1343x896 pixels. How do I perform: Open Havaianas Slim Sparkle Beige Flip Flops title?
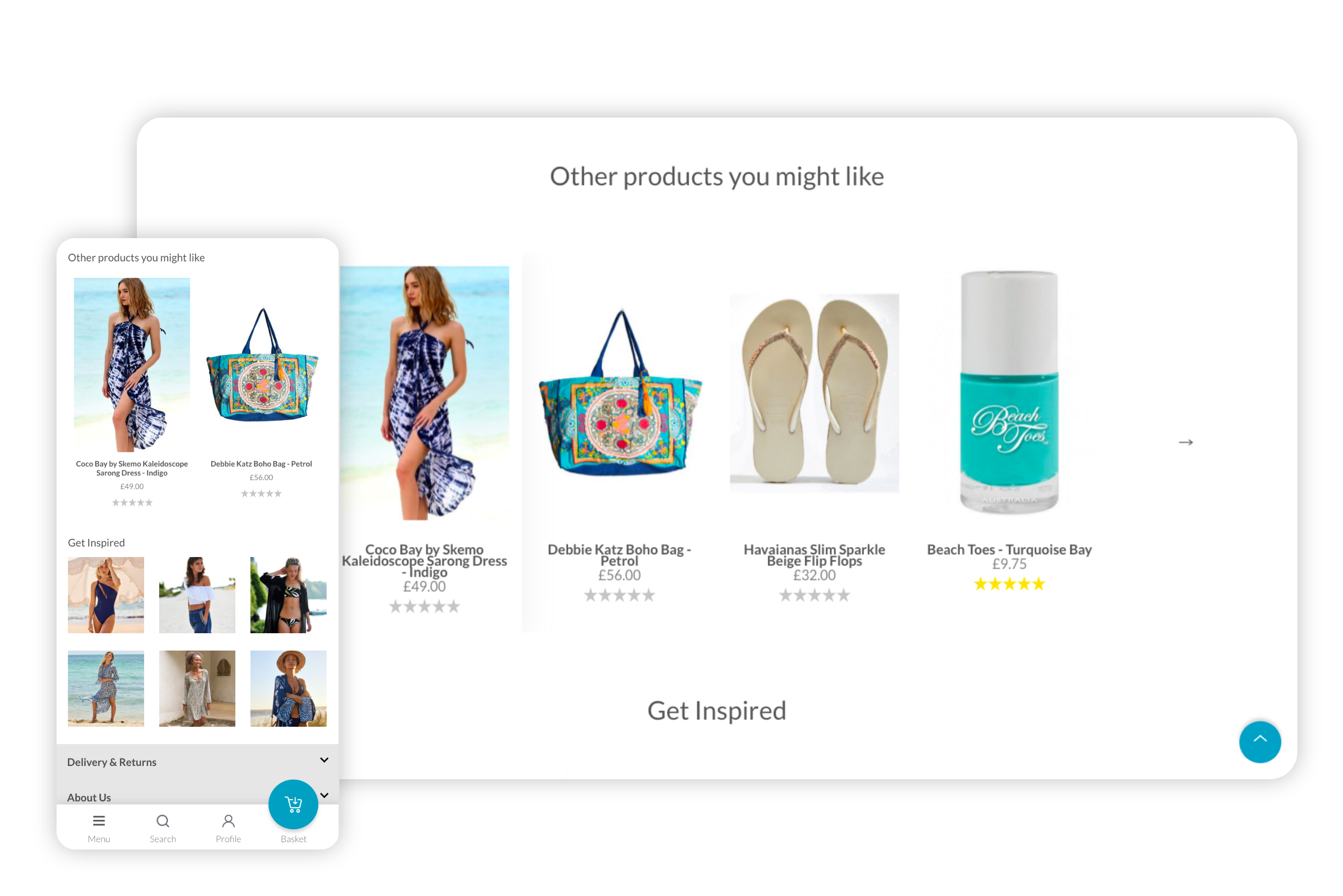coord(814,555)
